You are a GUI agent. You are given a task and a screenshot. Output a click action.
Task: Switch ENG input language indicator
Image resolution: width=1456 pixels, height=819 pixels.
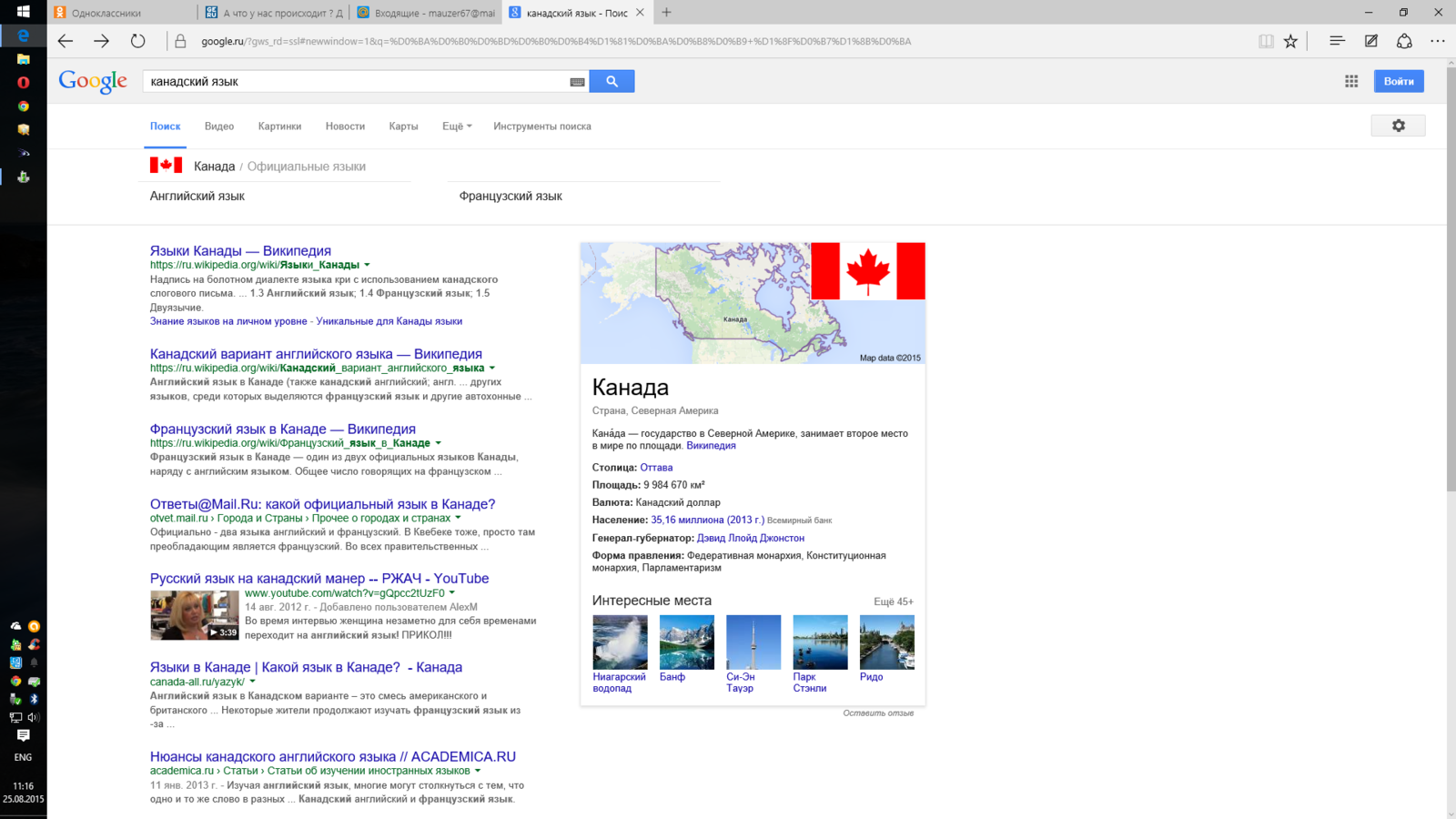(x=24, y=757)
